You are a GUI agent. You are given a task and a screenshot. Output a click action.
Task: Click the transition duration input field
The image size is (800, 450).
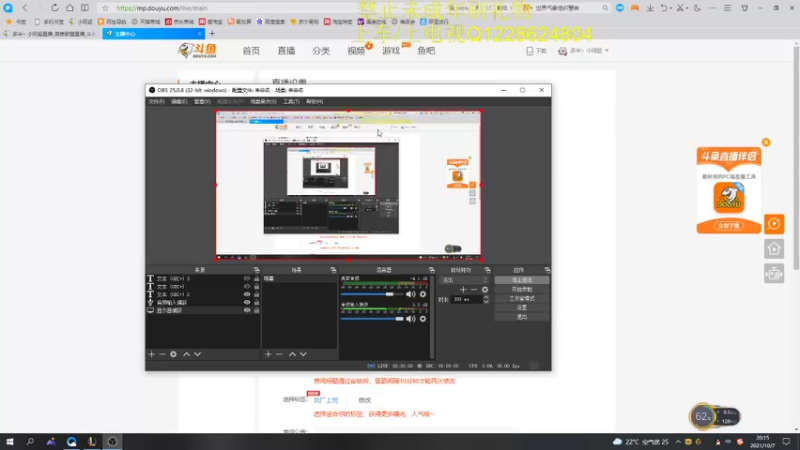click(466, 299)
